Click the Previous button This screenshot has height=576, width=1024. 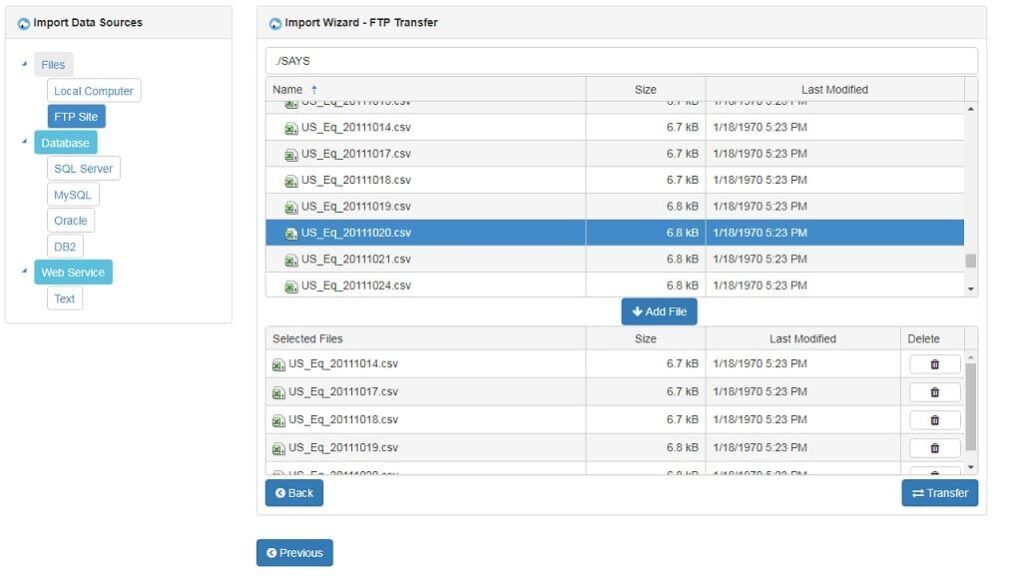coord(294,553)
